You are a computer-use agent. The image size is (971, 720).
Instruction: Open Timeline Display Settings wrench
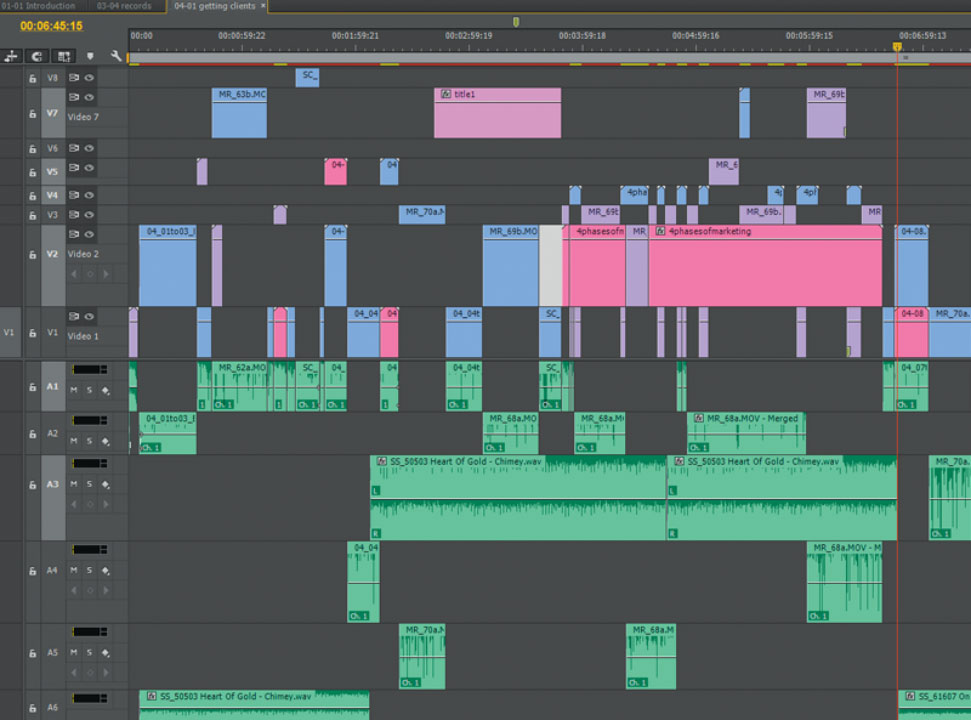(116, 57)
